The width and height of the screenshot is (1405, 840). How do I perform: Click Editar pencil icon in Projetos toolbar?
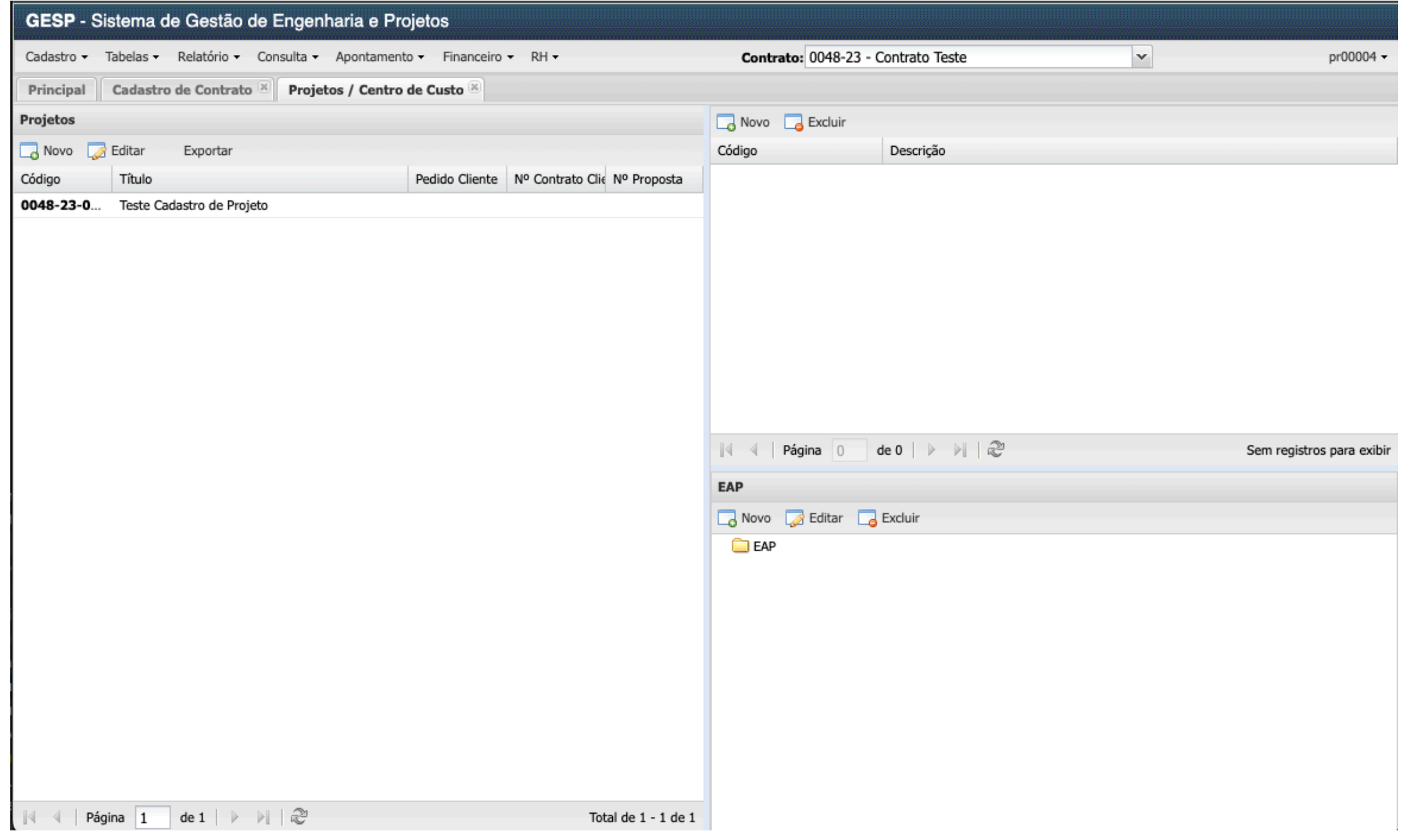pos(97,151)
